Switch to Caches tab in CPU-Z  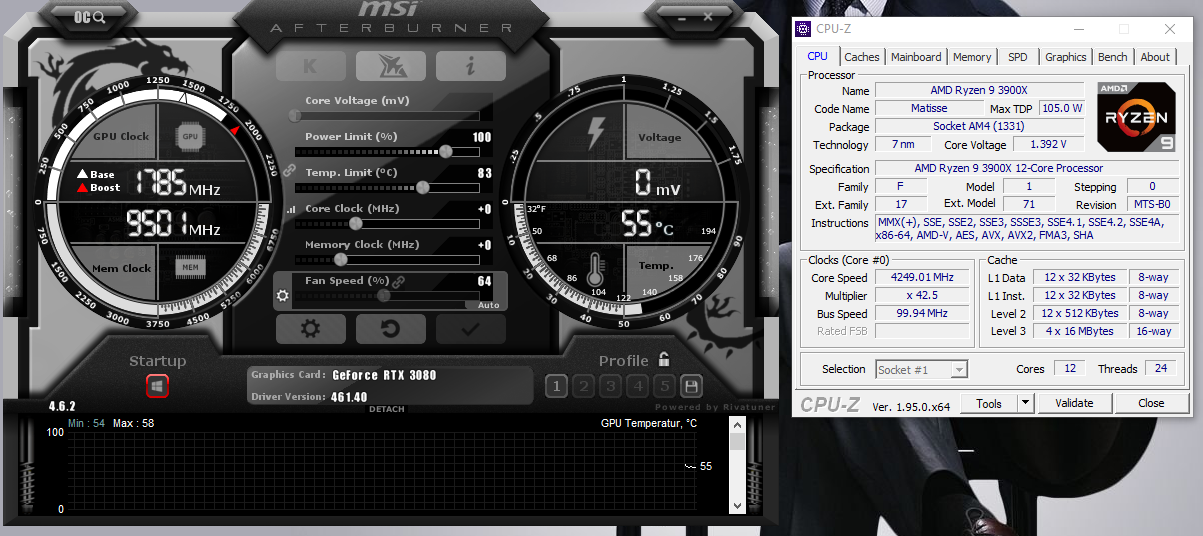coord(861,57)
